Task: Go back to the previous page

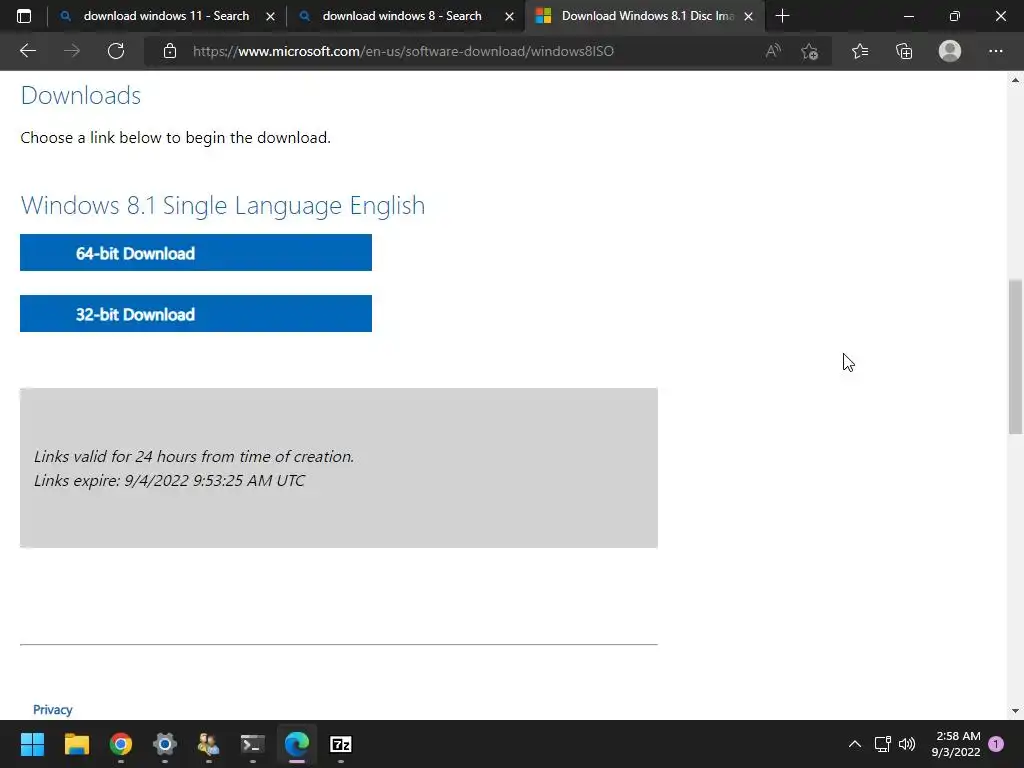Action: pyautogui.click(x=28, y=51)
